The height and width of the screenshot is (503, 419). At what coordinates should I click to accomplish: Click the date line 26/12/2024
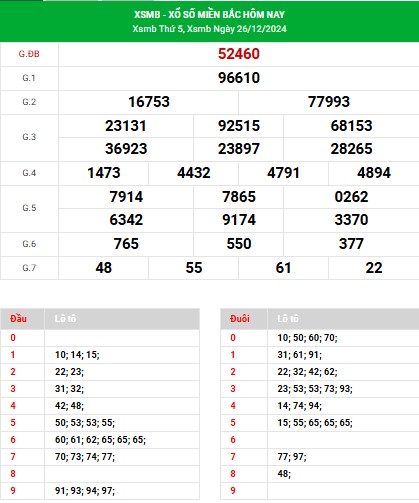coord(209,29)
